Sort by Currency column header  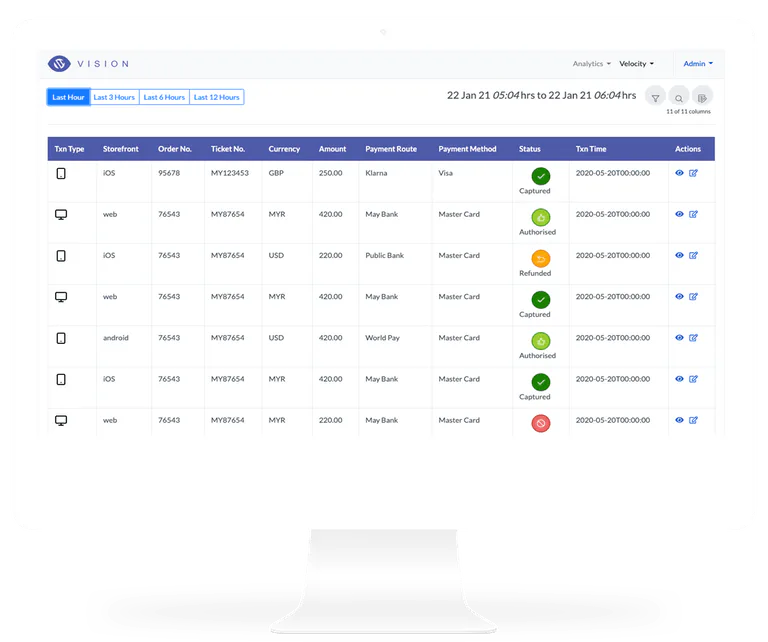[x=284, y=149]
